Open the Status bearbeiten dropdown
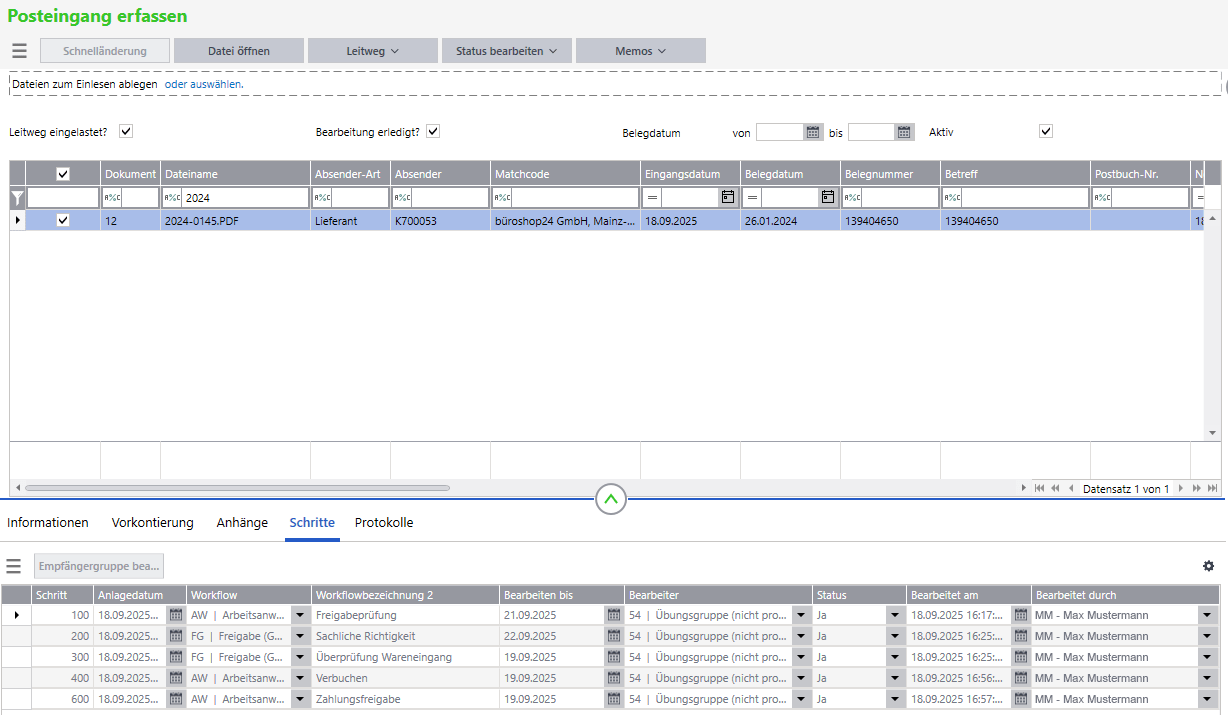Image resolution: width=1228 pixels, height=715 pixels. 506,51
